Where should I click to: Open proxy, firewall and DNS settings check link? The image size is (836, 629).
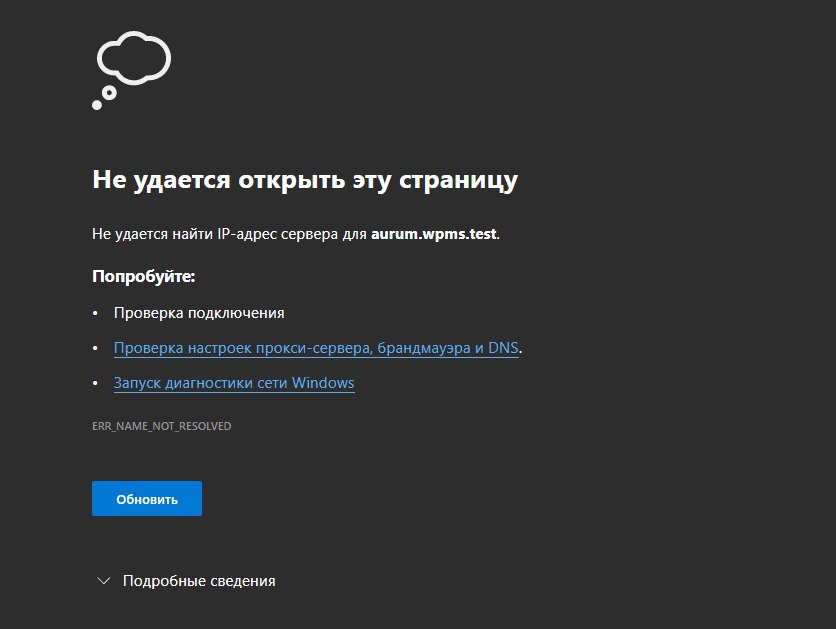click(x=316, y=348)
